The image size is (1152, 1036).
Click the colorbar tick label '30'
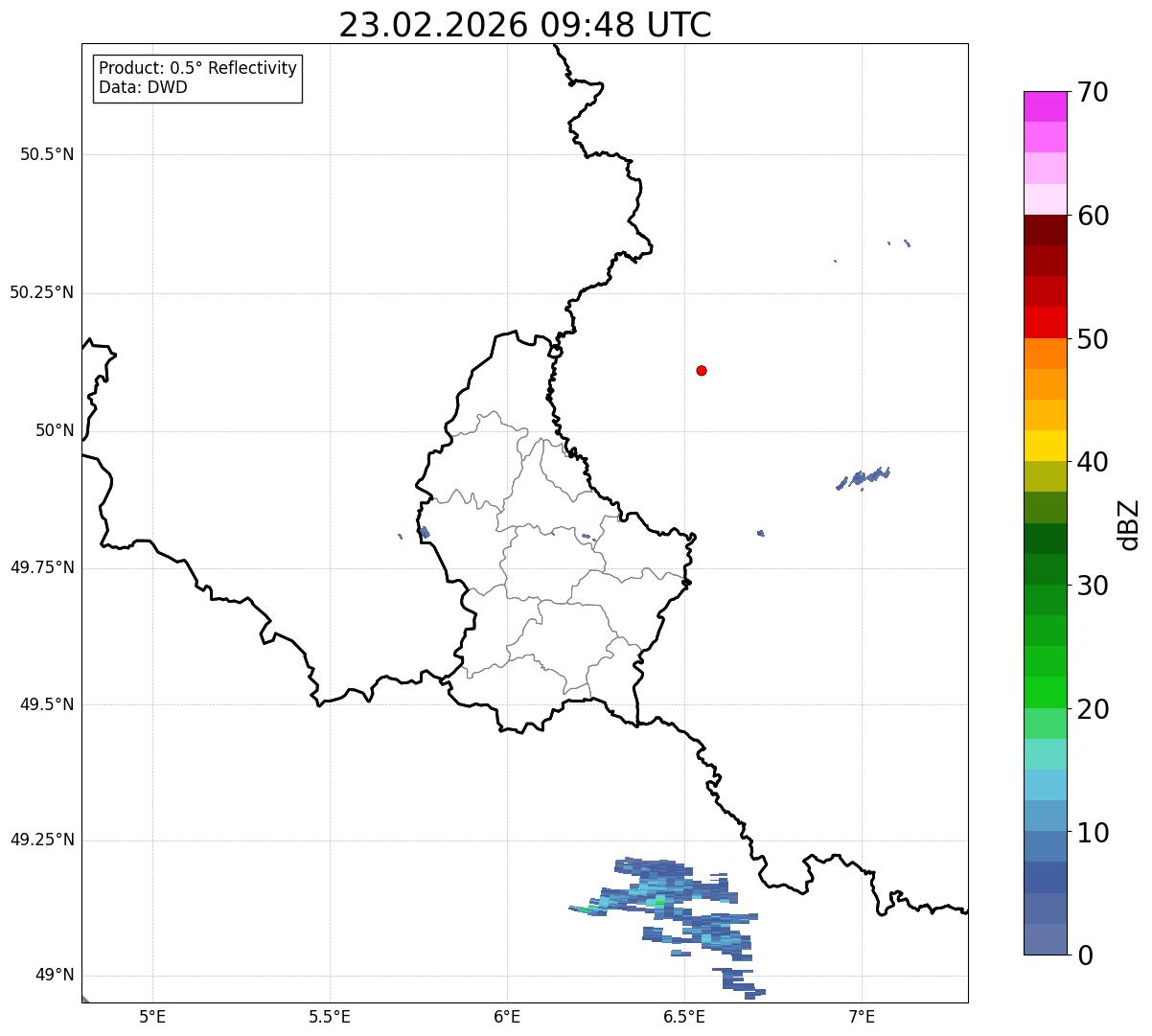point(1093,586)
